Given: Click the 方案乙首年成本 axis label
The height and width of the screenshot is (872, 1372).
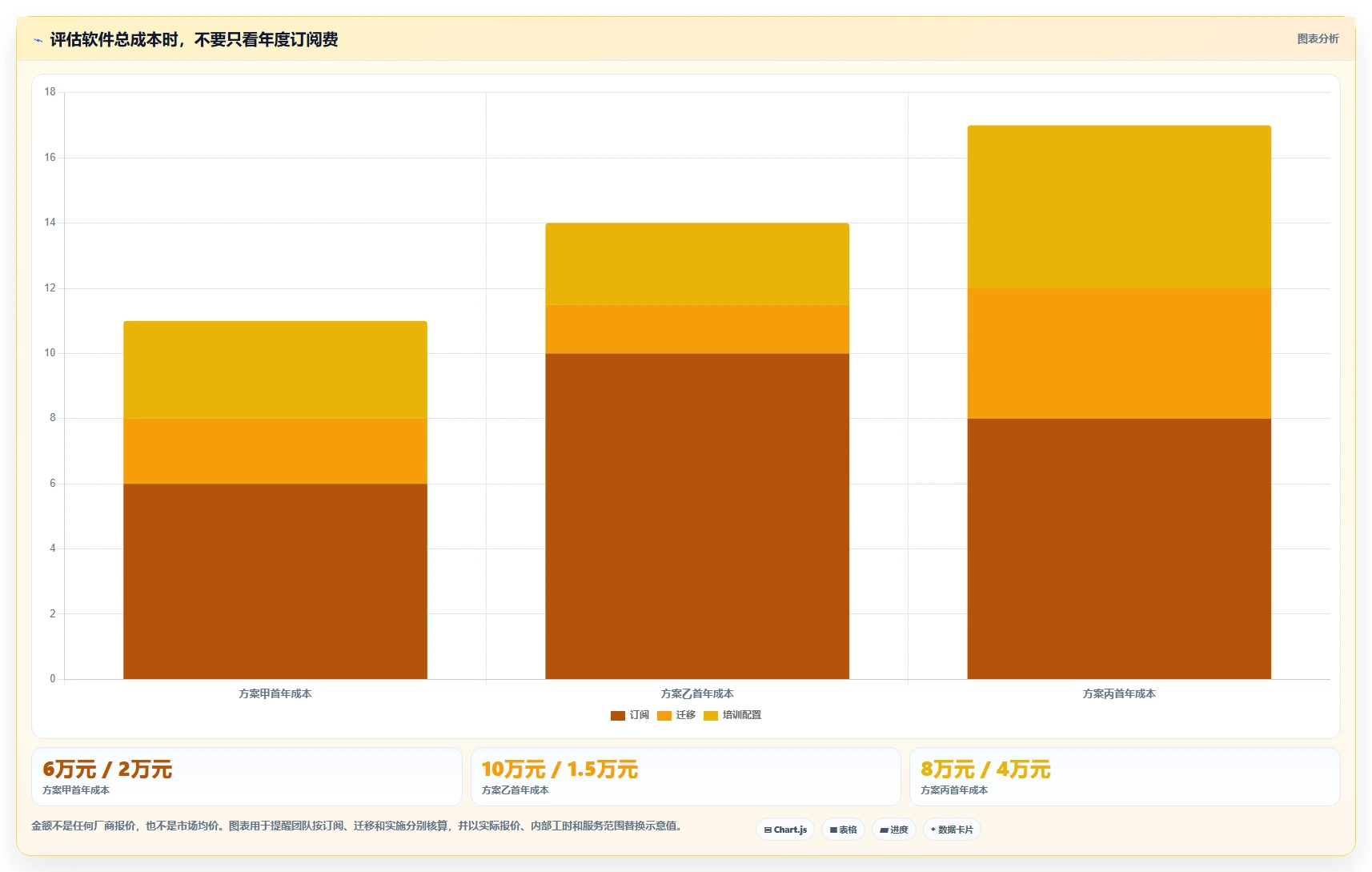Looking at the screenshot, I should pos(697,693).
